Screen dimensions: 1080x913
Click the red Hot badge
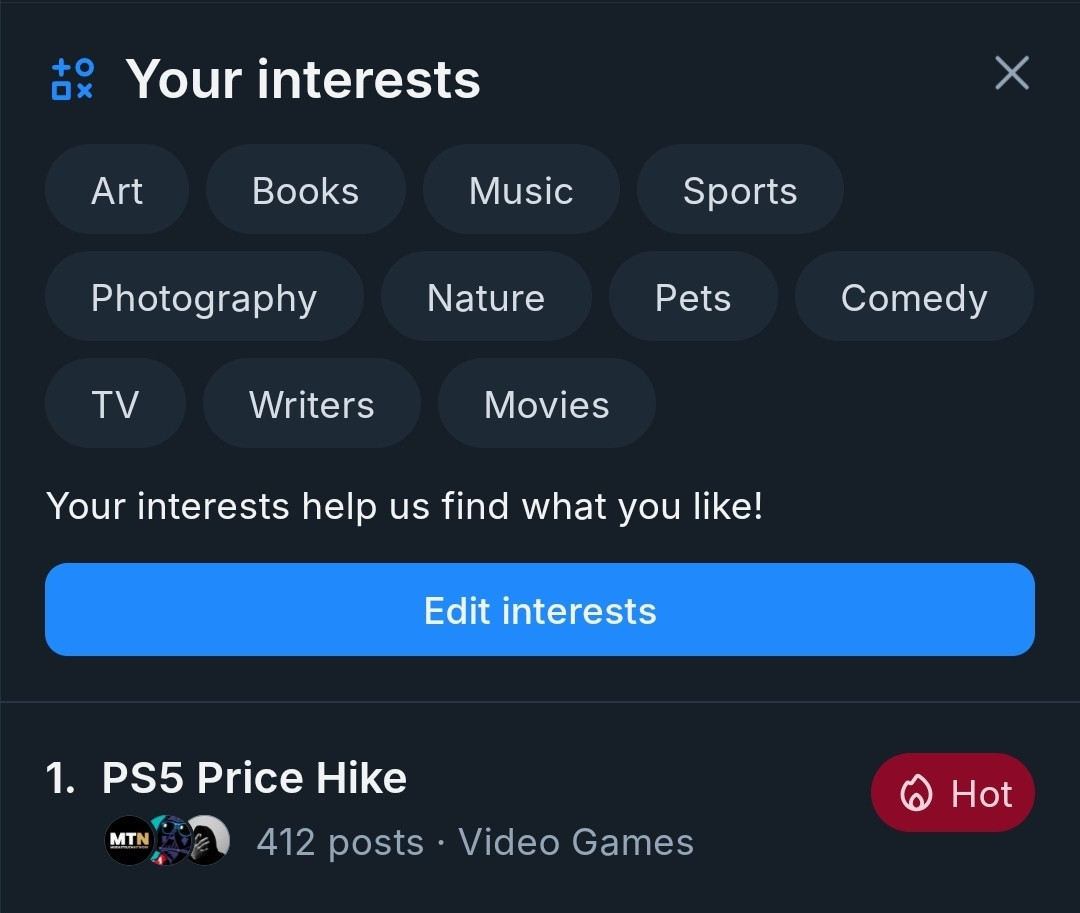[x=953, y=793]
